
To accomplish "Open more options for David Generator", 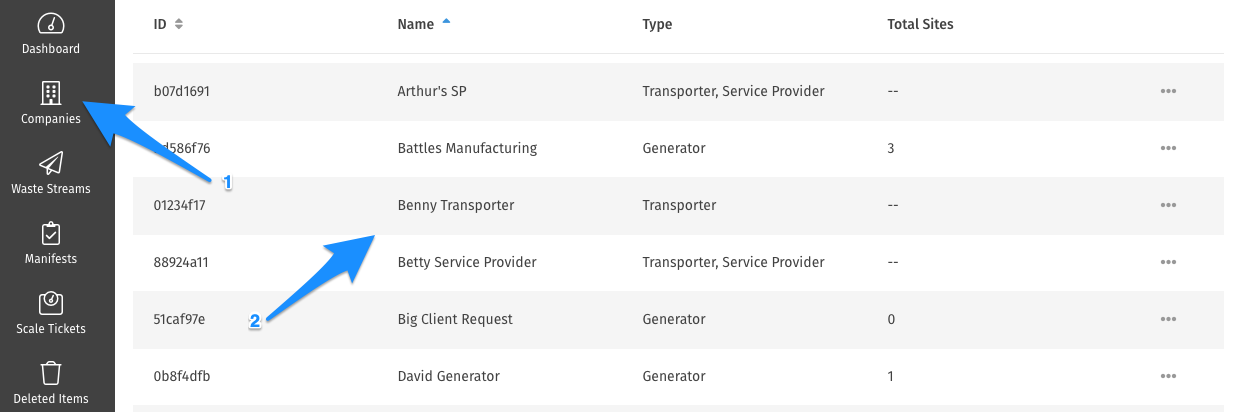I will click(x=1168, y=376).
